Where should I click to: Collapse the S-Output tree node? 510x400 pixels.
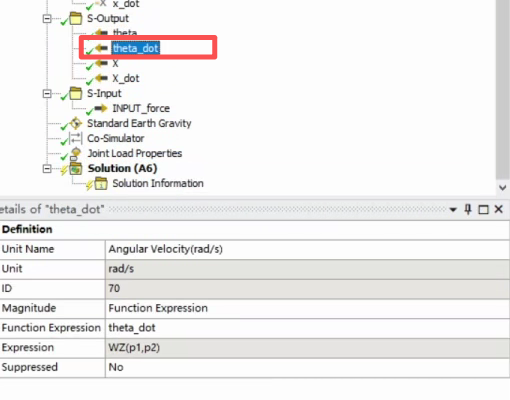tap(47, 19)
